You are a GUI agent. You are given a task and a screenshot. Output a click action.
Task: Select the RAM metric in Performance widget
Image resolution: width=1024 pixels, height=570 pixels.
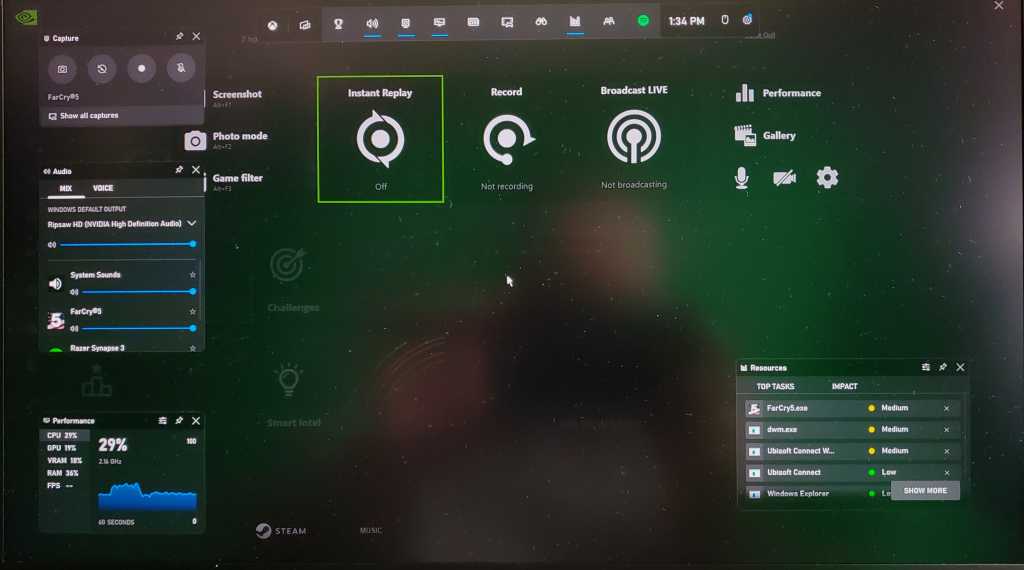tap(63, 473)
